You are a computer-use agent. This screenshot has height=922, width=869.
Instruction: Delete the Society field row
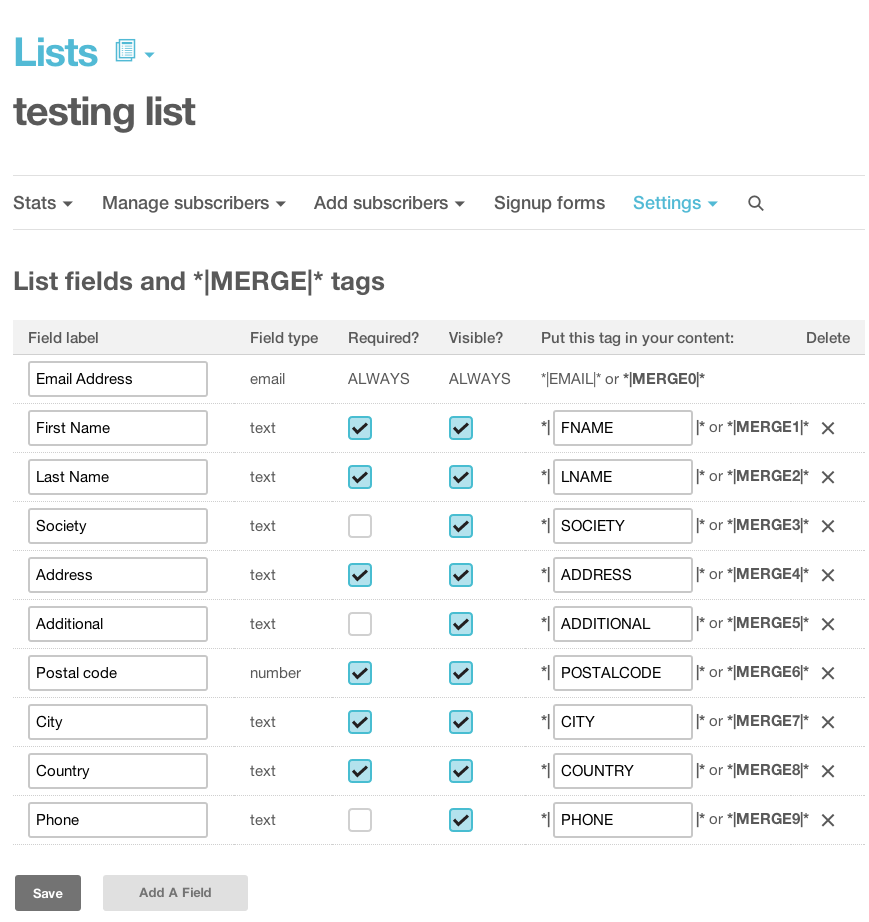click(828, 526)
